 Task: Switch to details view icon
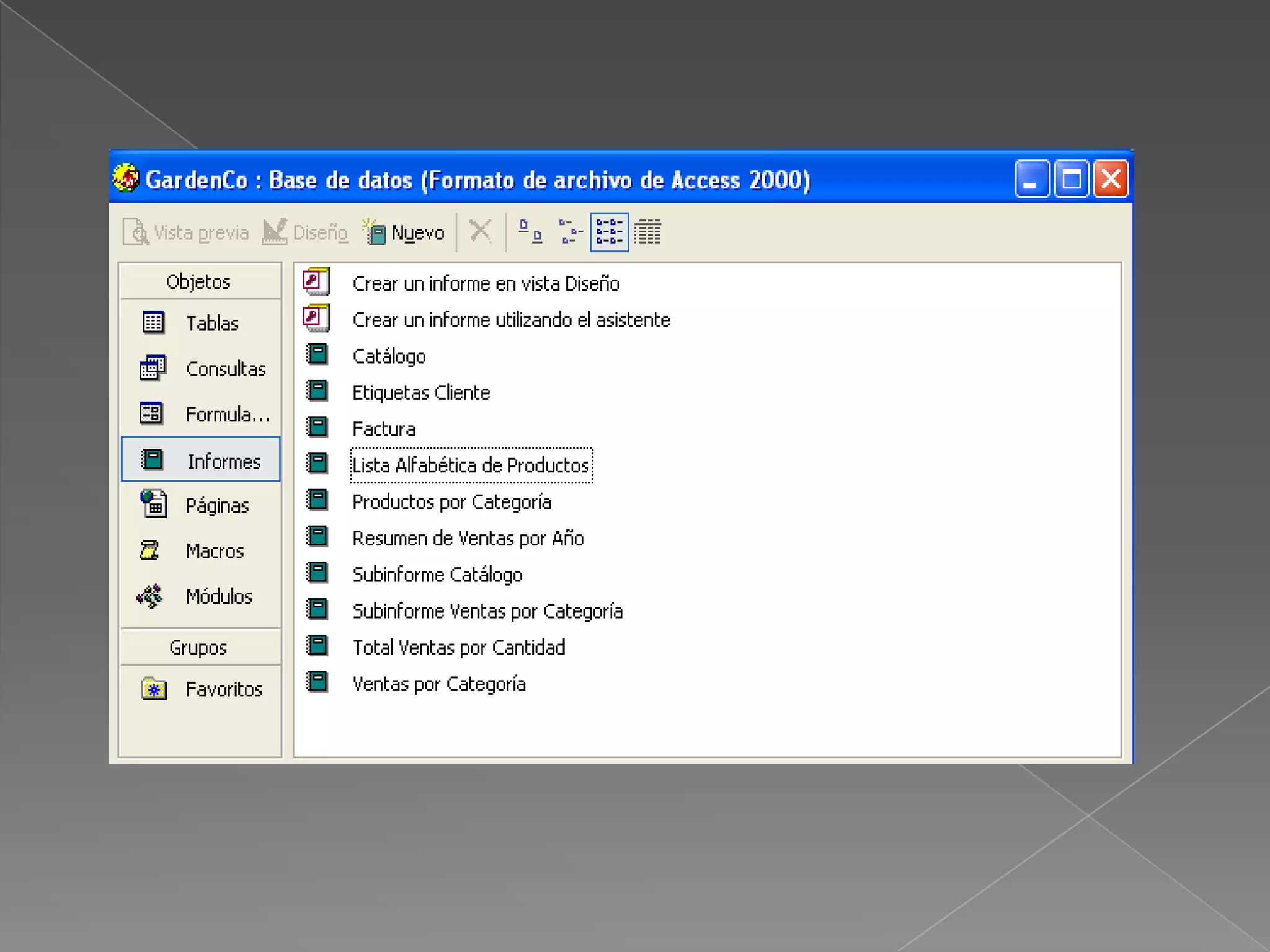click(x=647, y=232)
